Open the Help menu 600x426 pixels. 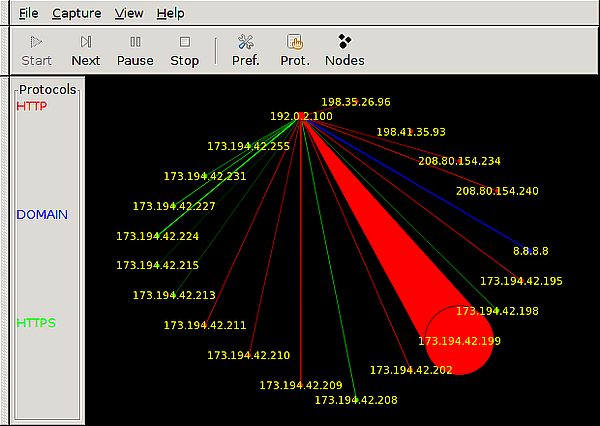170,13
